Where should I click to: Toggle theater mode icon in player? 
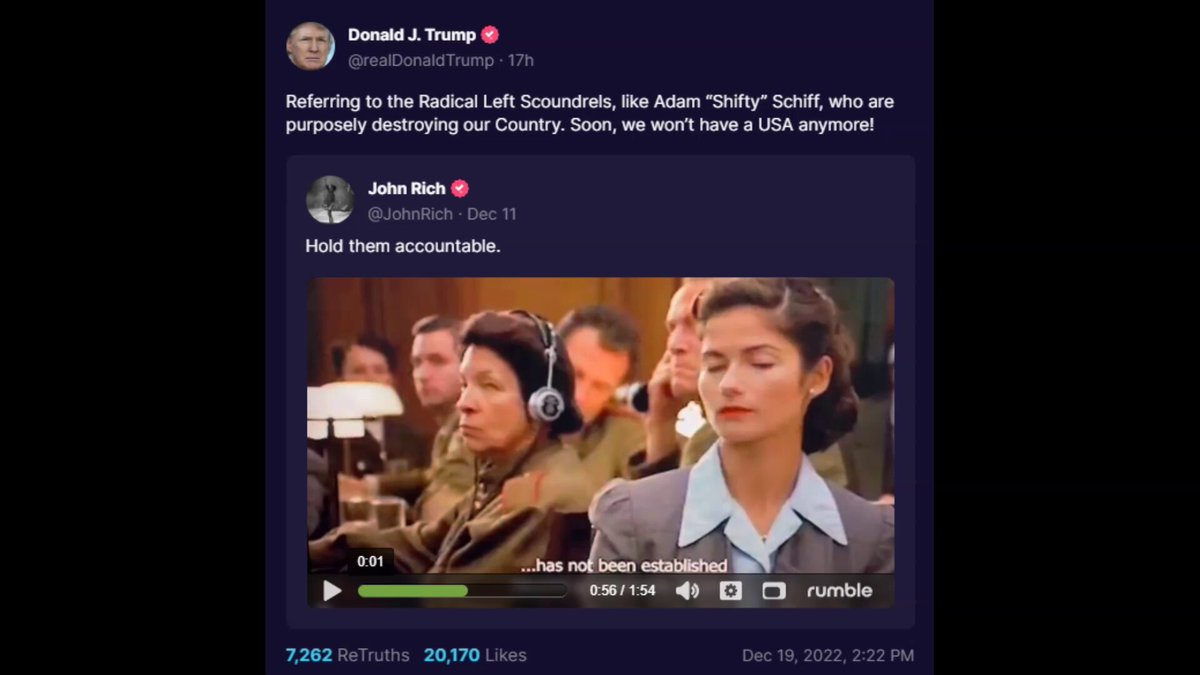point(774,591)
